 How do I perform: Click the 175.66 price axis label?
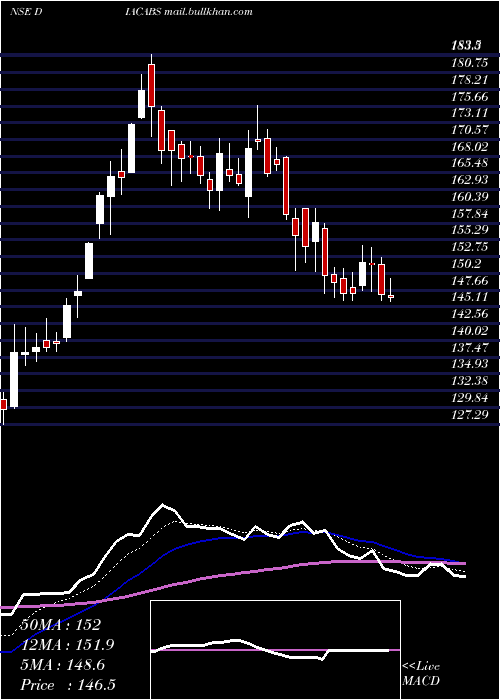[x=470, y=97]
